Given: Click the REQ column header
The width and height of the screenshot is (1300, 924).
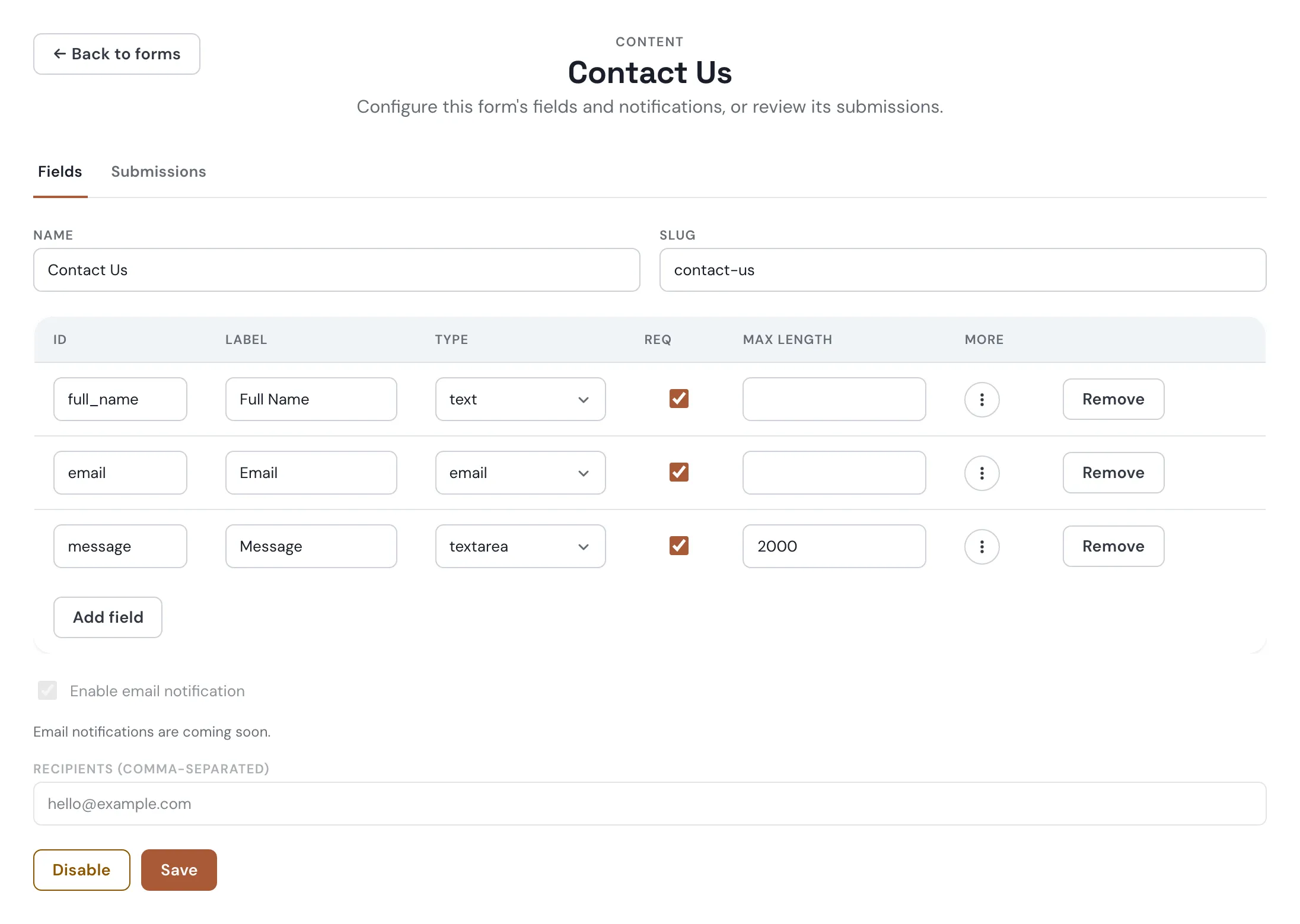Looking at the screenshot, I should point(658,340).
